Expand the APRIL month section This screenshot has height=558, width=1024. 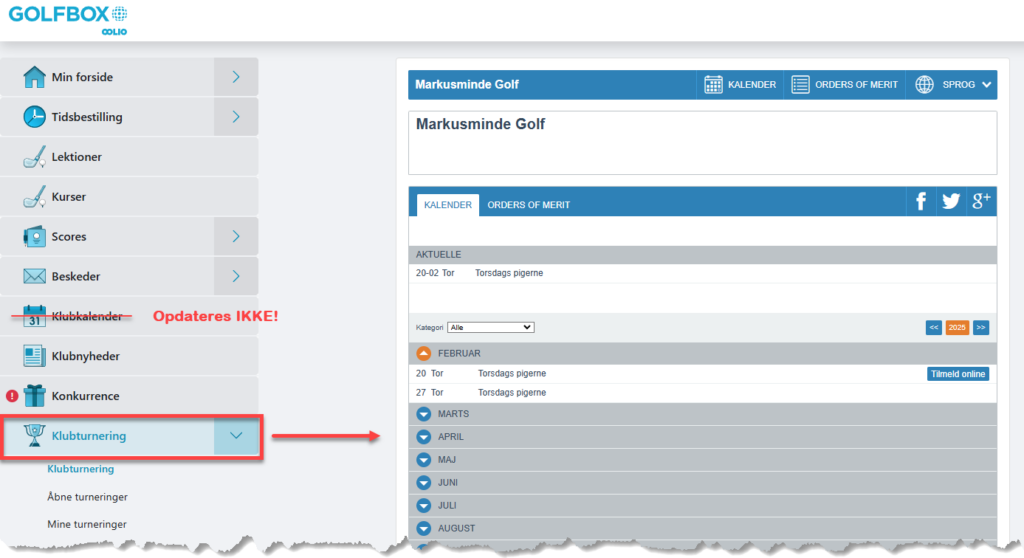point(423,437)
